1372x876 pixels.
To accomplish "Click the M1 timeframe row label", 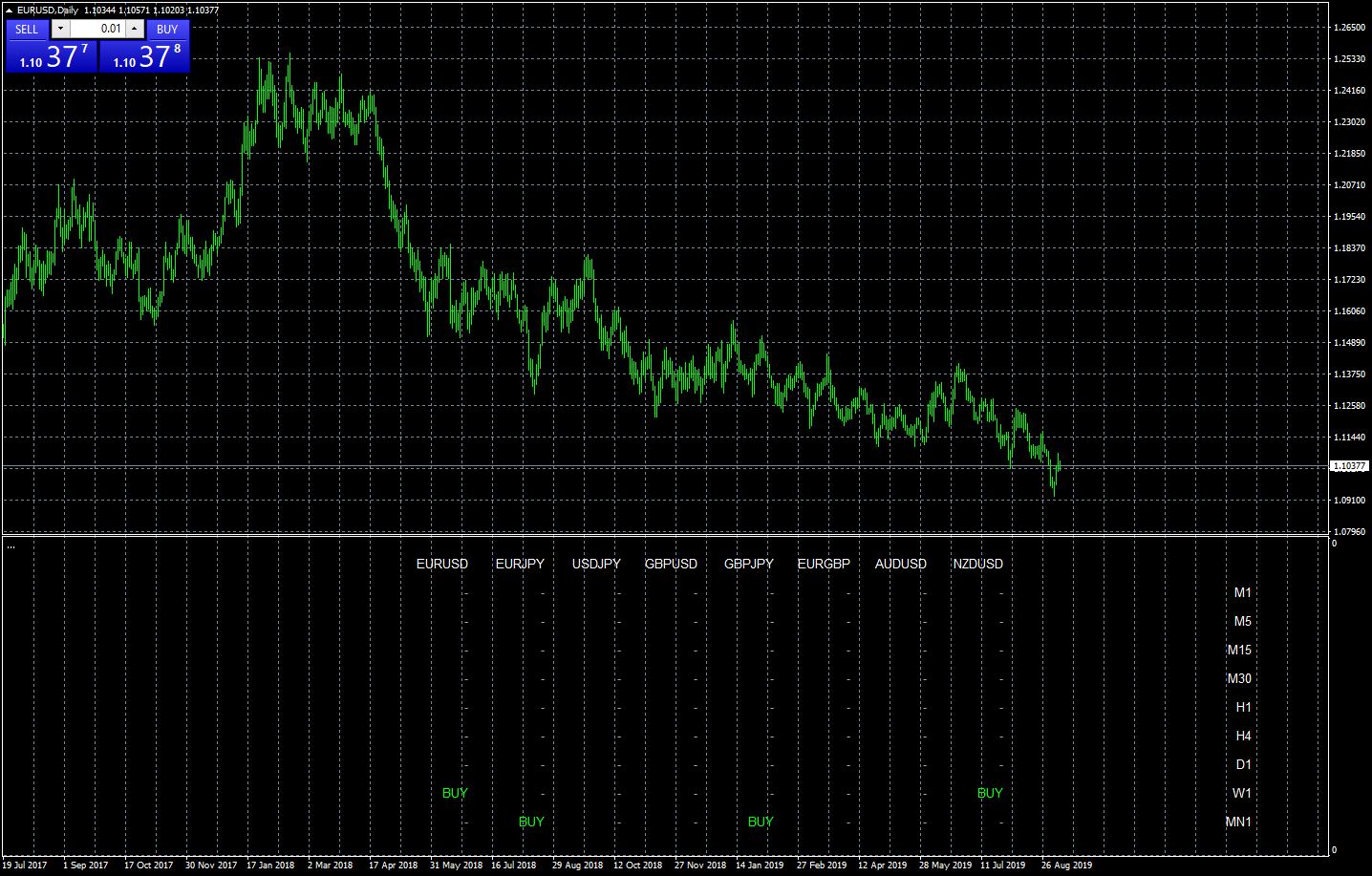I will [1242, 592].
